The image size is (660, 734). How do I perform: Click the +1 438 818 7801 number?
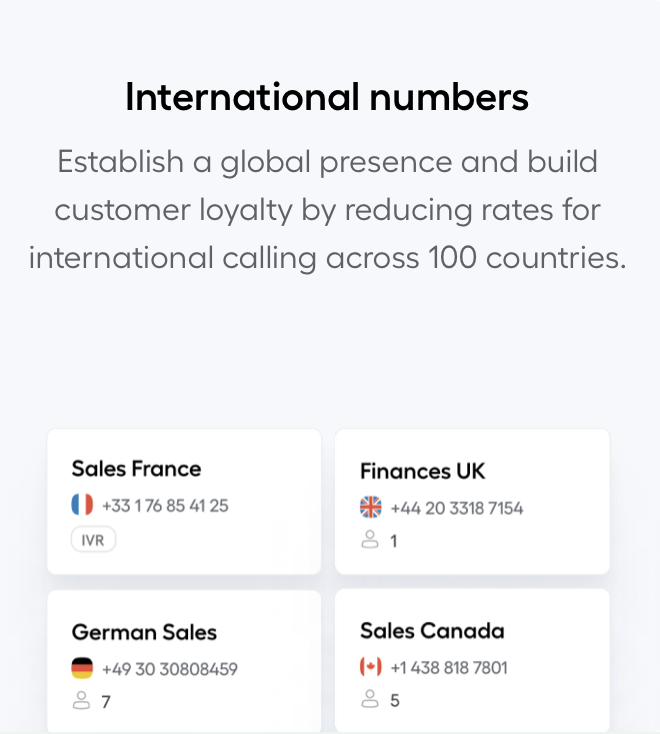[x=449, y=668]
